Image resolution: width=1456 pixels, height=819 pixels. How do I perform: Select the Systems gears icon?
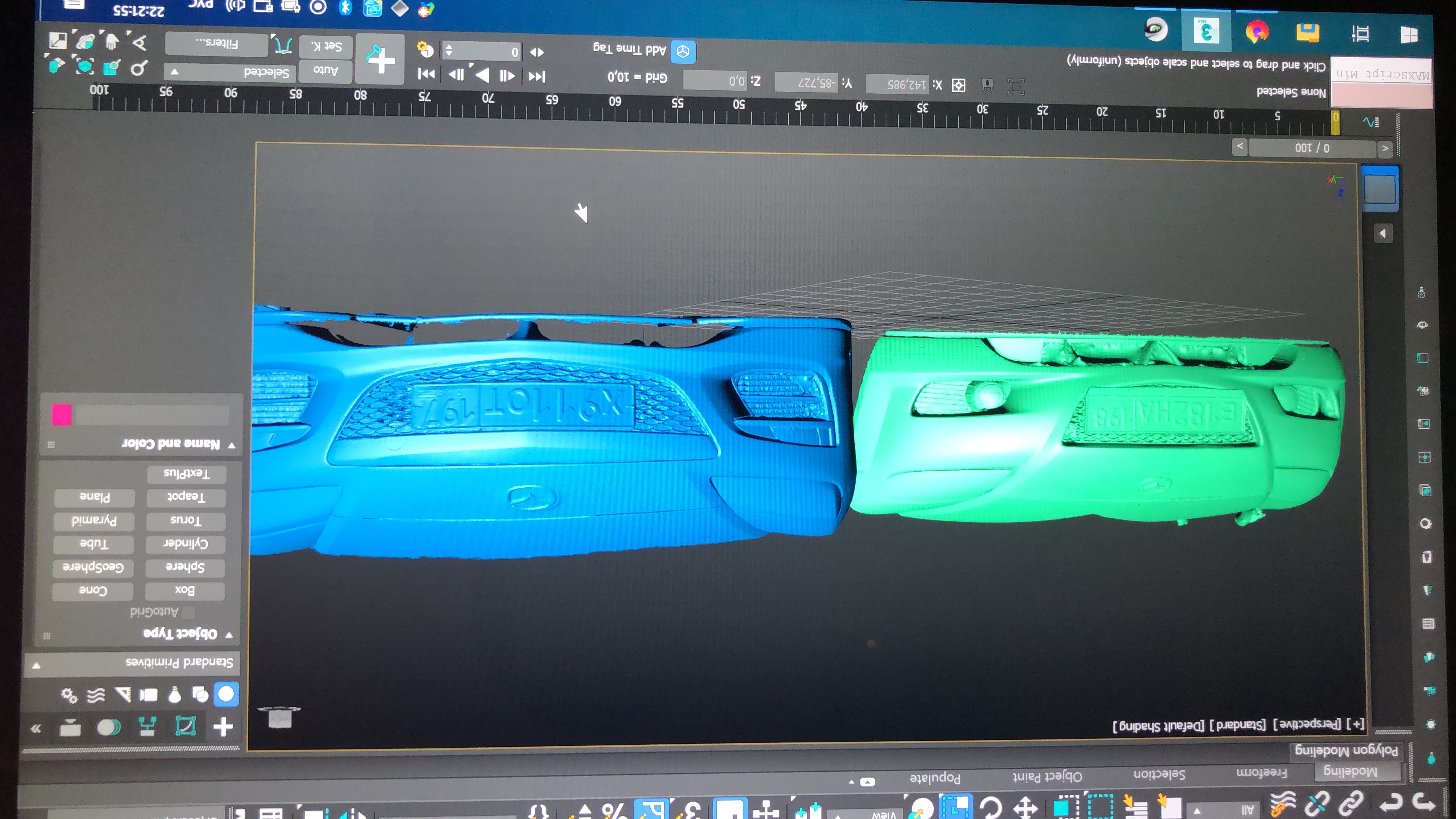pos(69,695)
